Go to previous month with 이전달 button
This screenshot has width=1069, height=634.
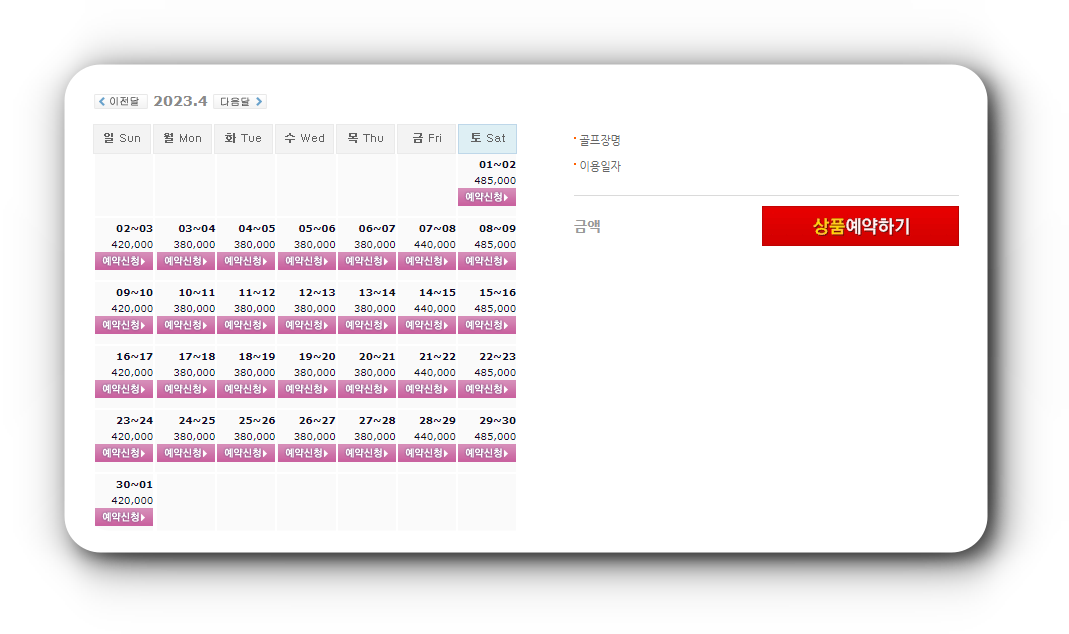click(x=121, y=102)
